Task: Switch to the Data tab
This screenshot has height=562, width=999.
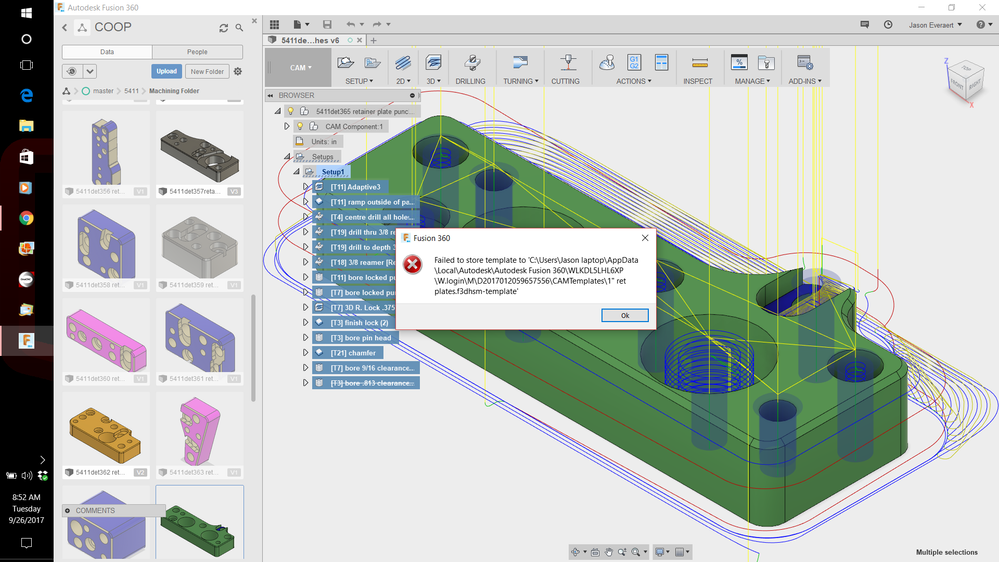Action: point(107,52)
